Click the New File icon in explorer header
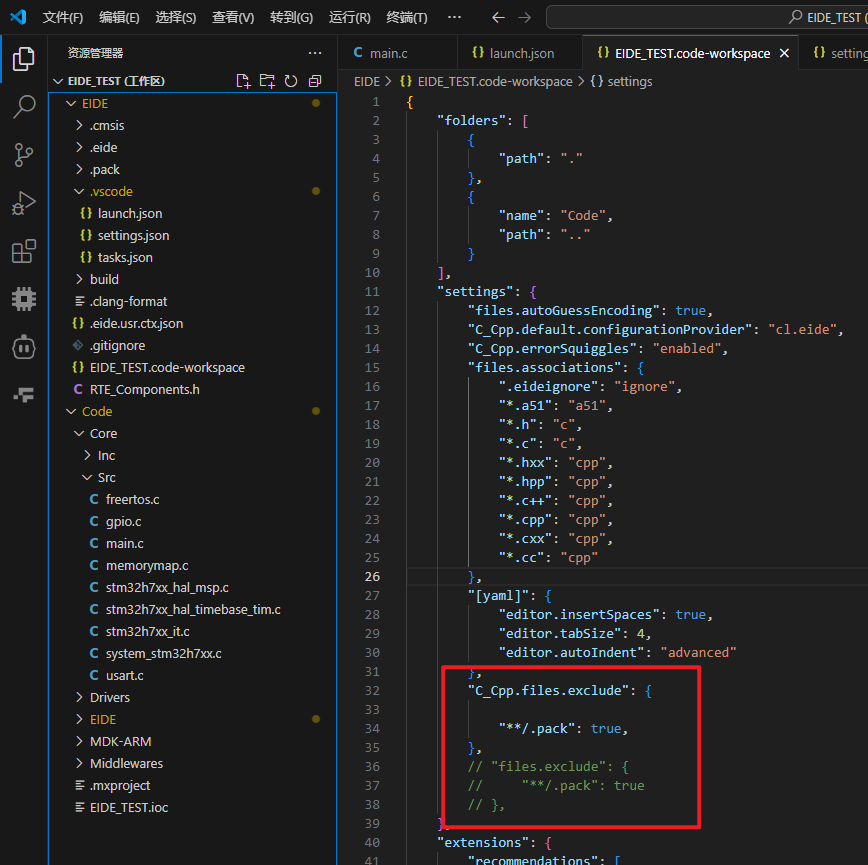 (x=243, y=81)
